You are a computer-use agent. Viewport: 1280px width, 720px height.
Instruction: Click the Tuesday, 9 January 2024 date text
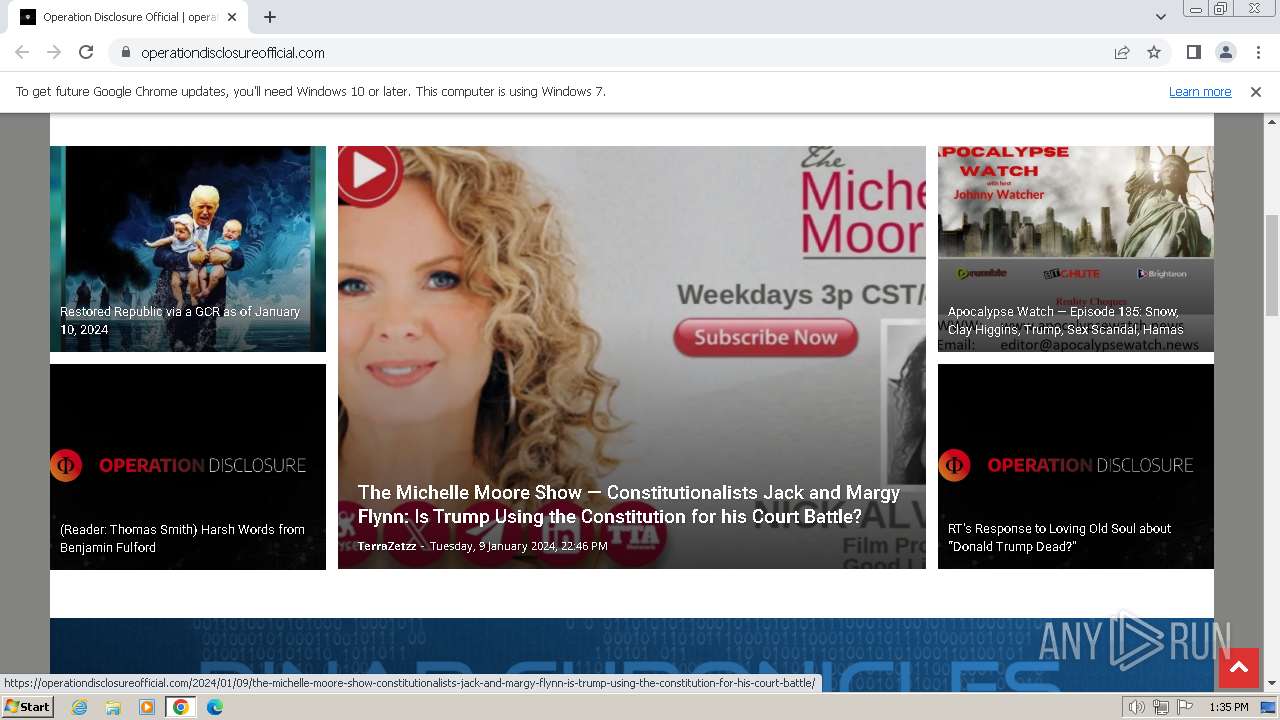coord(518,546)
